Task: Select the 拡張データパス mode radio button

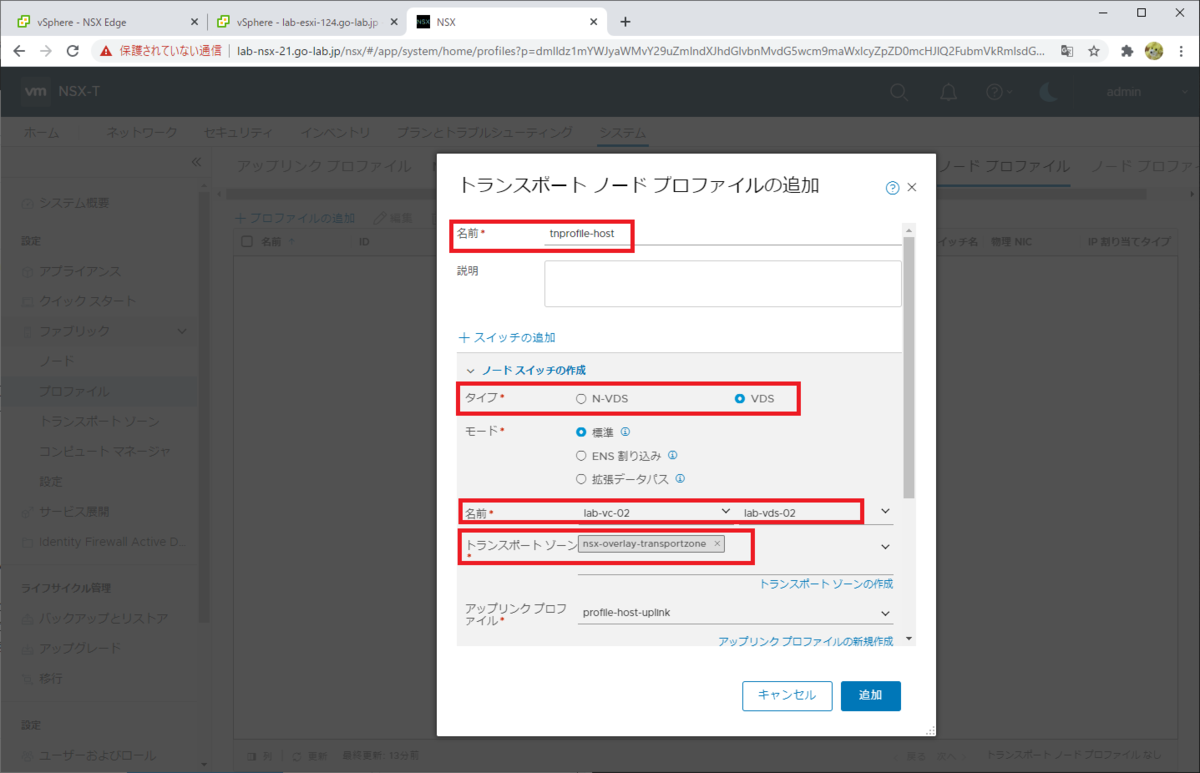Action: [x=581, y=479]
